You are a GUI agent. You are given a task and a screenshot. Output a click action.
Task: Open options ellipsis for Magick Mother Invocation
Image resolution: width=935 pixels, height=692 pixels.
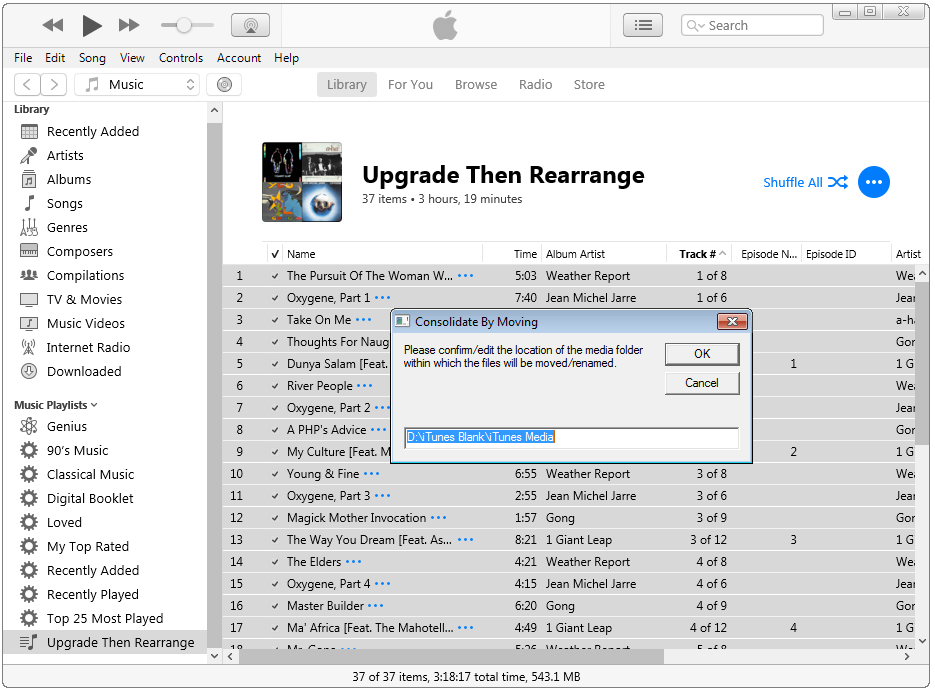tap(438, 517)
